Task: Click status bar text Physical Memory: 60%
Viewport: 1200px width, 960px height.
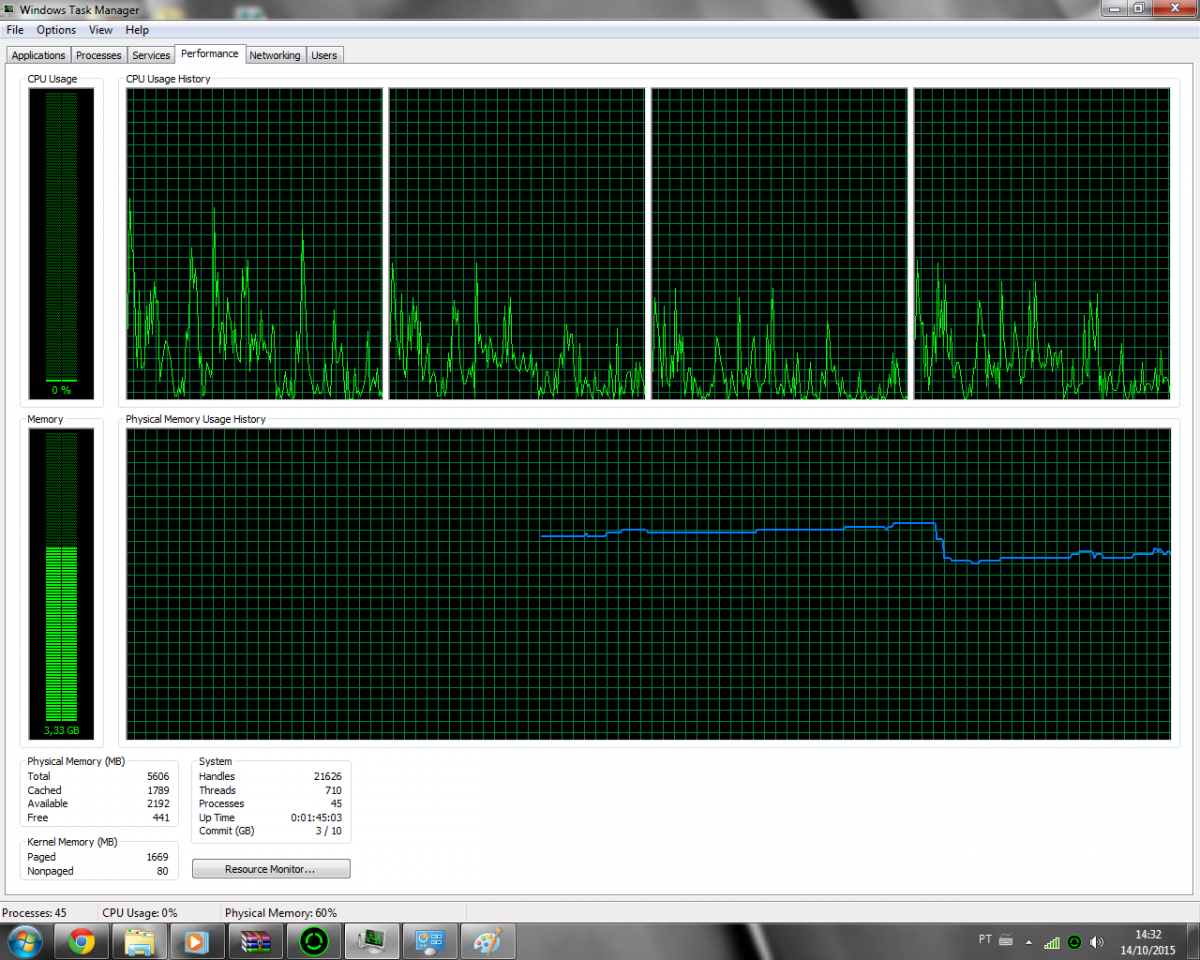Action: pos(281,913)
